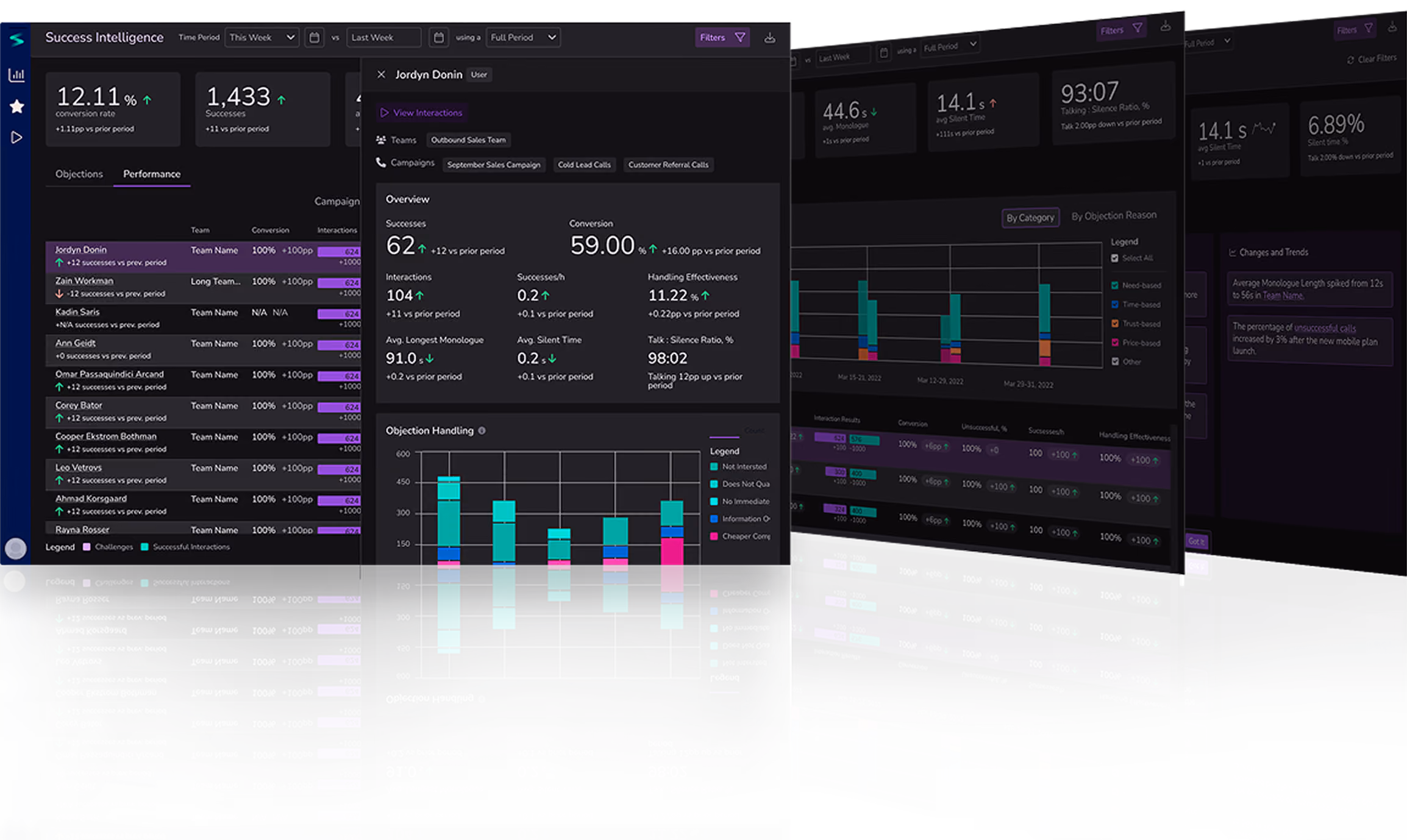Switch to the Objections tab

click(x=79, y=174)
